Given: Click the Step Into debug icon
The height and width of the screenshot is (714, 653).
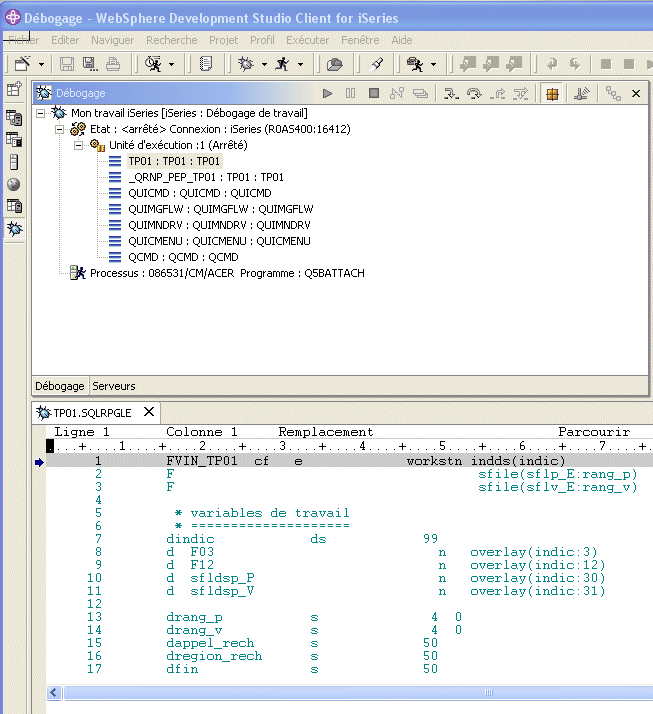Looking at the screenshot, I should tap(451, 93).
